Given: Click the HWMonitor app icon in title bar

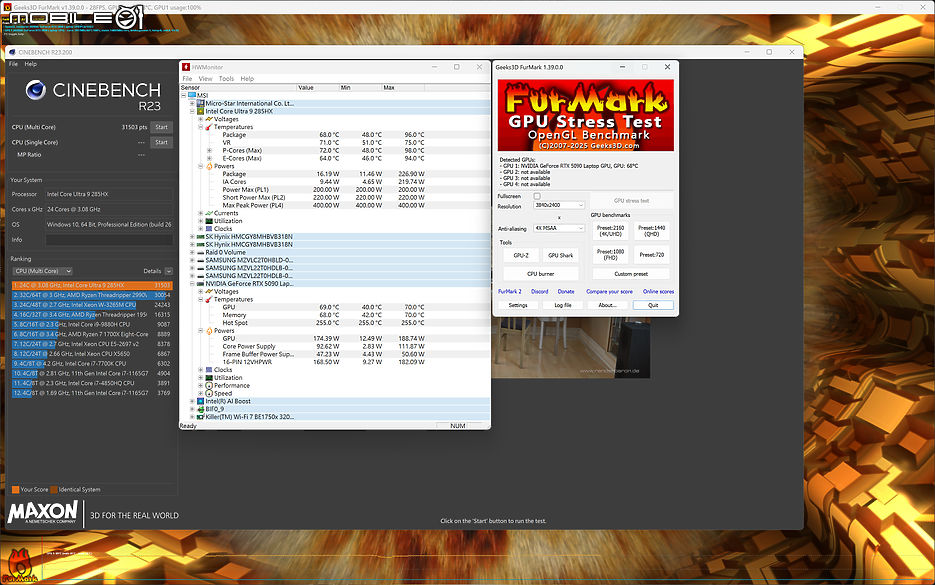Looking at the screenshot, I should pos(186,67).
